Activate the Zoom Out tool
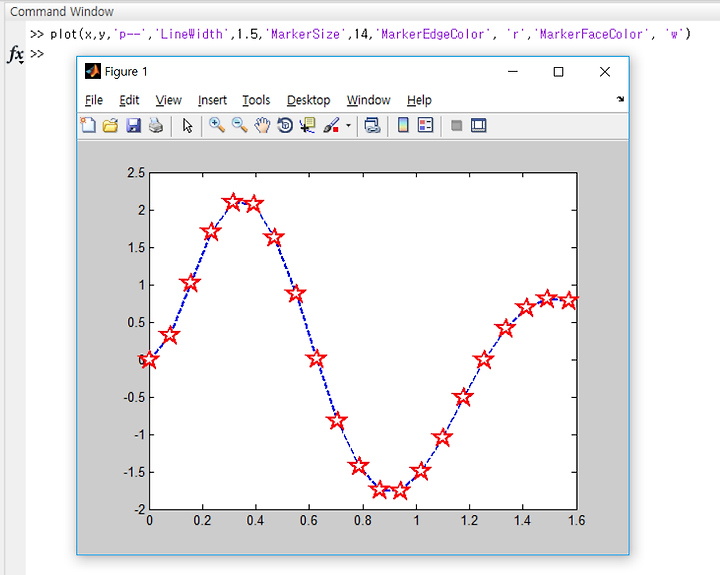Image resolution: width=720 pixels, height=575 pixels. tap(240, 125)
